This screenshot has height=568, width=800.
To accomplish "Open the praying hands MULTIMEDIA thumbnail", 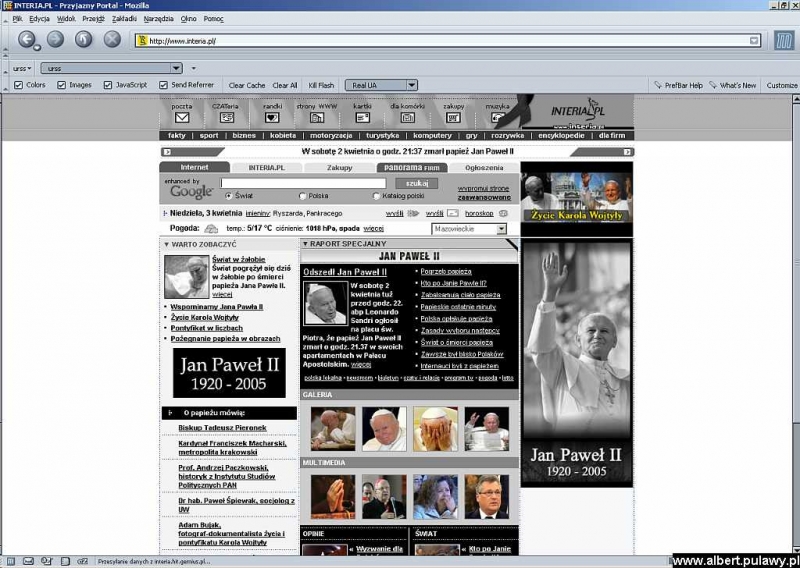I will coord(333,497).
